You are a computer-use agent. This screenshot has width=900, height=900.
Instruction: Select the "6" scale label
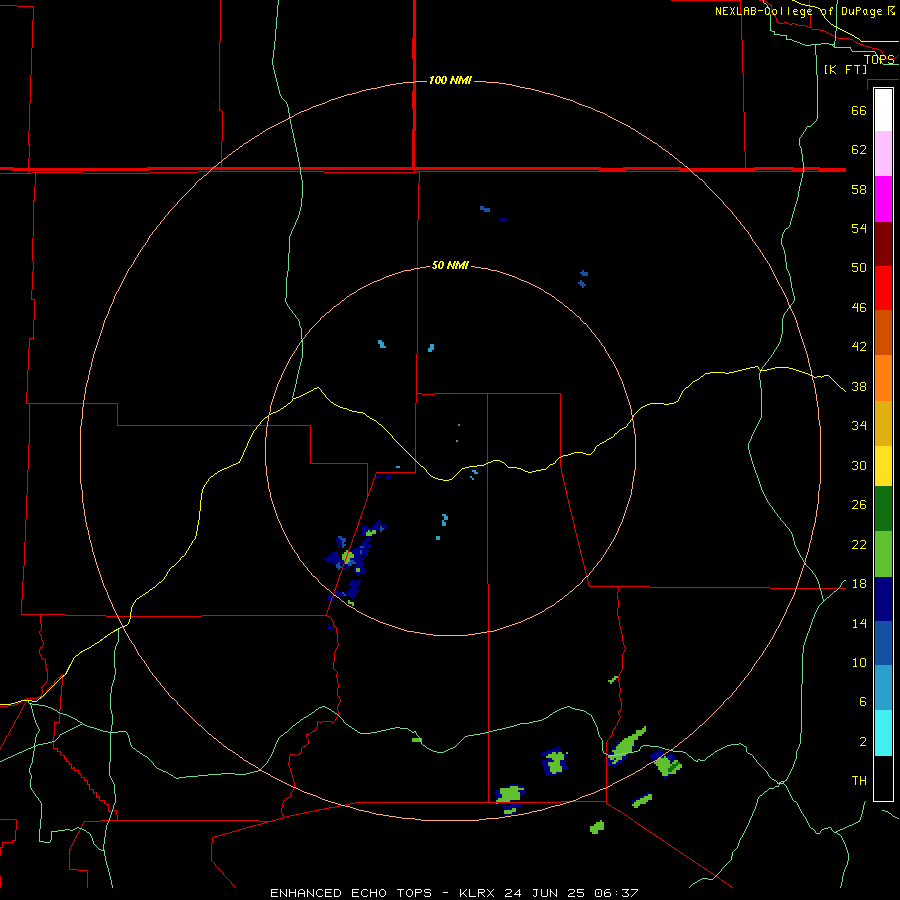click(x=862, y=701)
